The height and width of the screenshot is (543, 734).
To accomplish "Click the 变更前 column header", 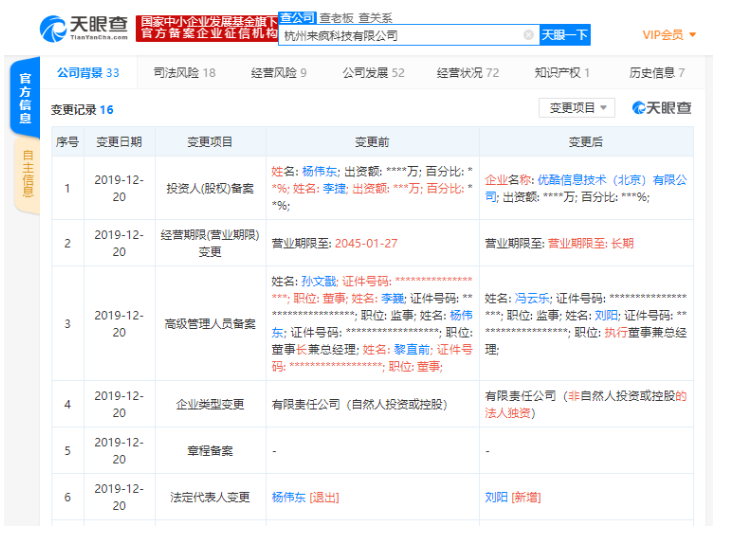I will click(x=372, y=142).
